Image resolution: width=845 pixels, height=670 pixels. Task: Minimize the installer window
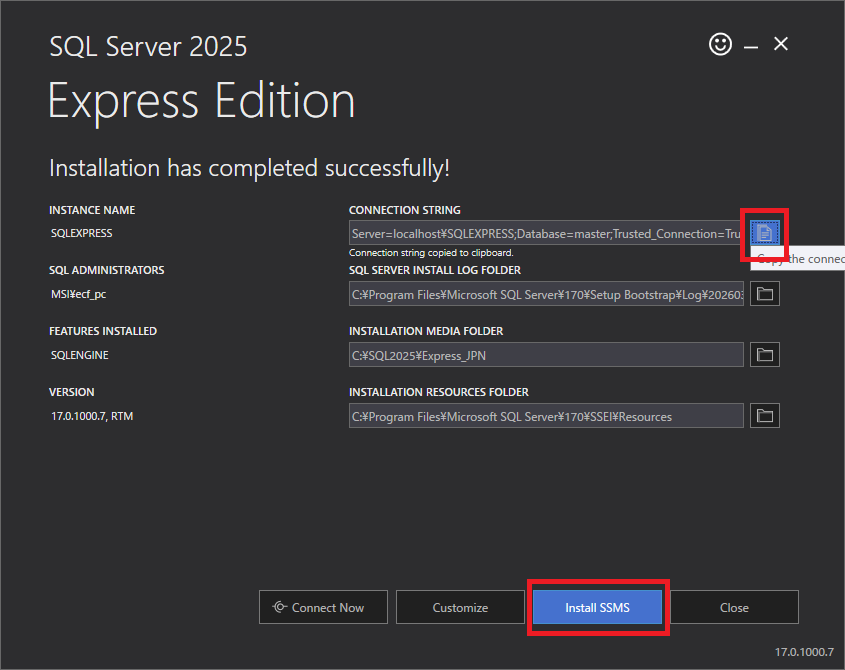point(750,45)
